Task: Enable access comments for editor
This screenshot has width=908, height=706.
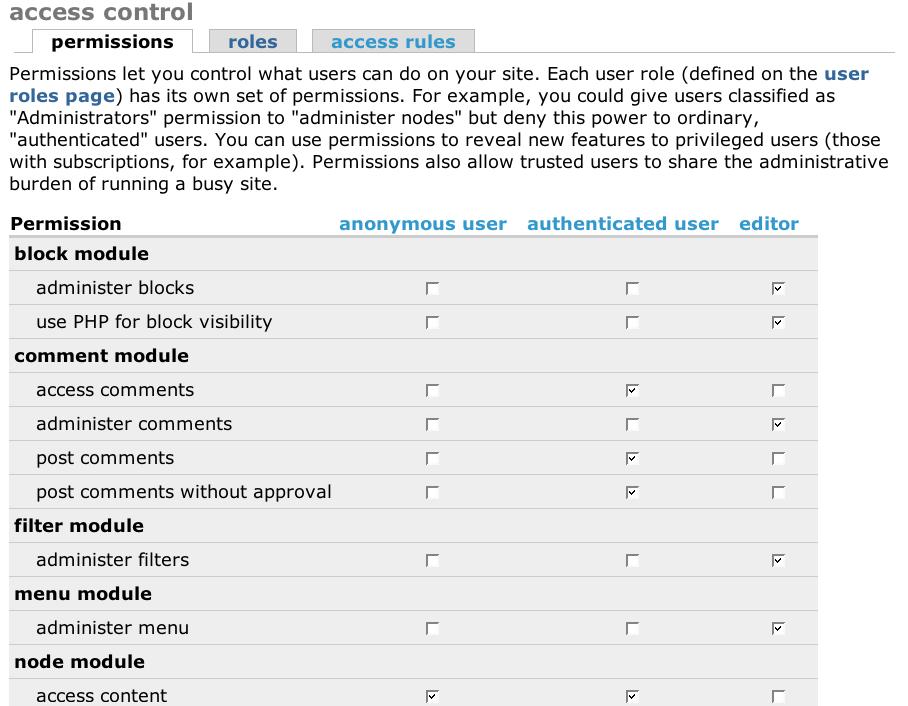Action: pos(778,391)
